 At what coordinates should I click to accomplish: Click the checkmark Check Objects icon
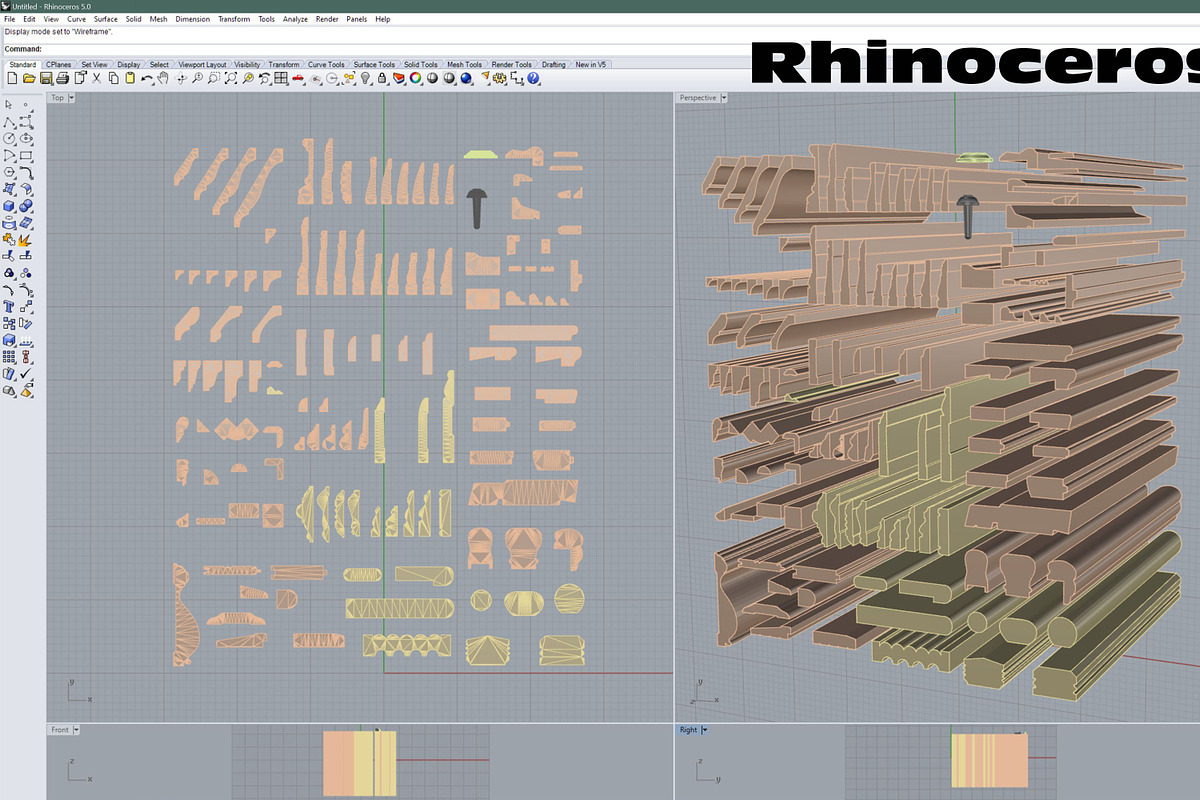coord(26,373)
